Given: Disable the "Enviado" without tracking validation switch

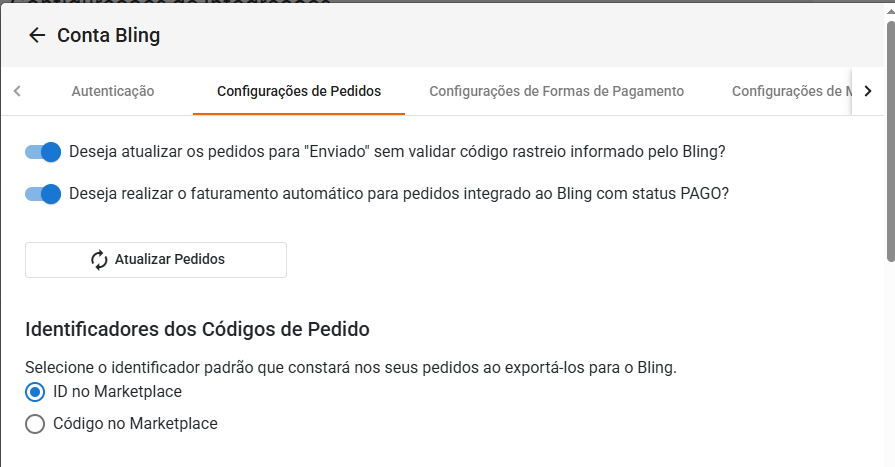Looking at the screenshot, I should click(x=43, y=152).
